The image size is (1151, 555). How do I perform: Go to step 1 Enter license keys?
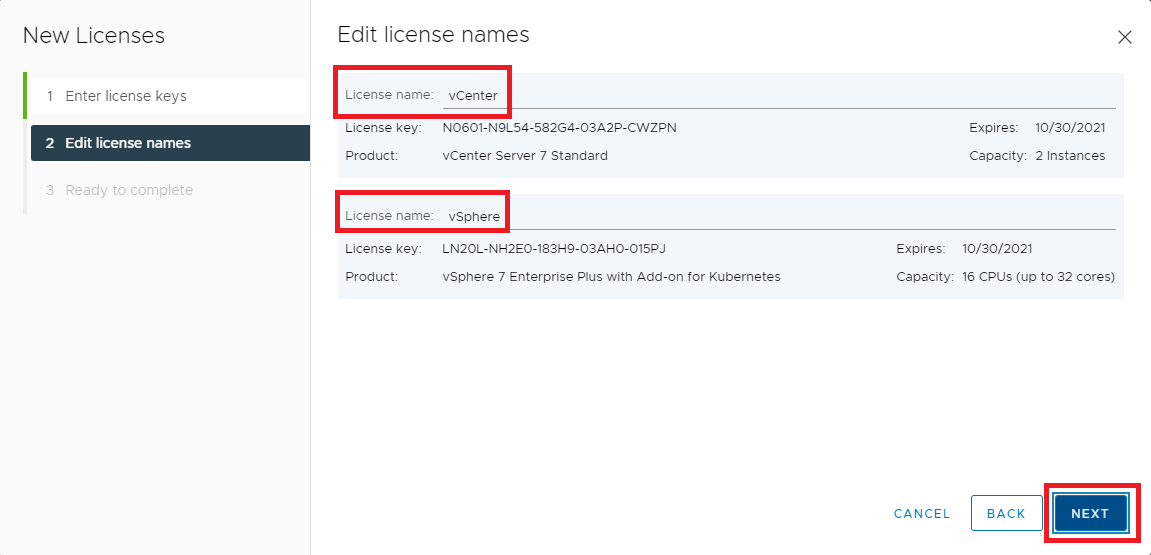pyautogui.click(x=125, y=97)
